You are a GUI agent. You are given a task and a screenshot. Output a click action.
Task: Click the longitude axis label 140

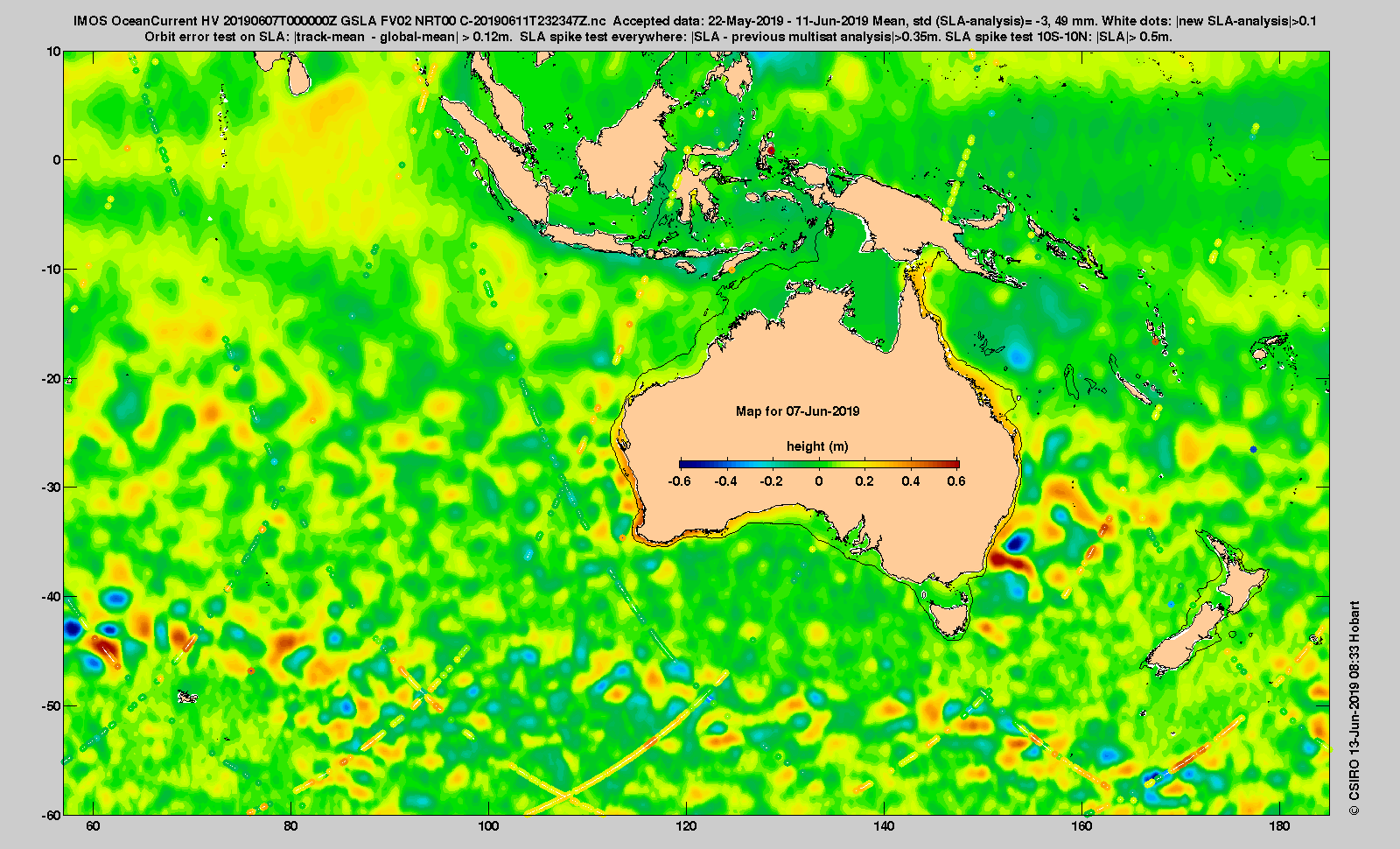pos(885,827)
